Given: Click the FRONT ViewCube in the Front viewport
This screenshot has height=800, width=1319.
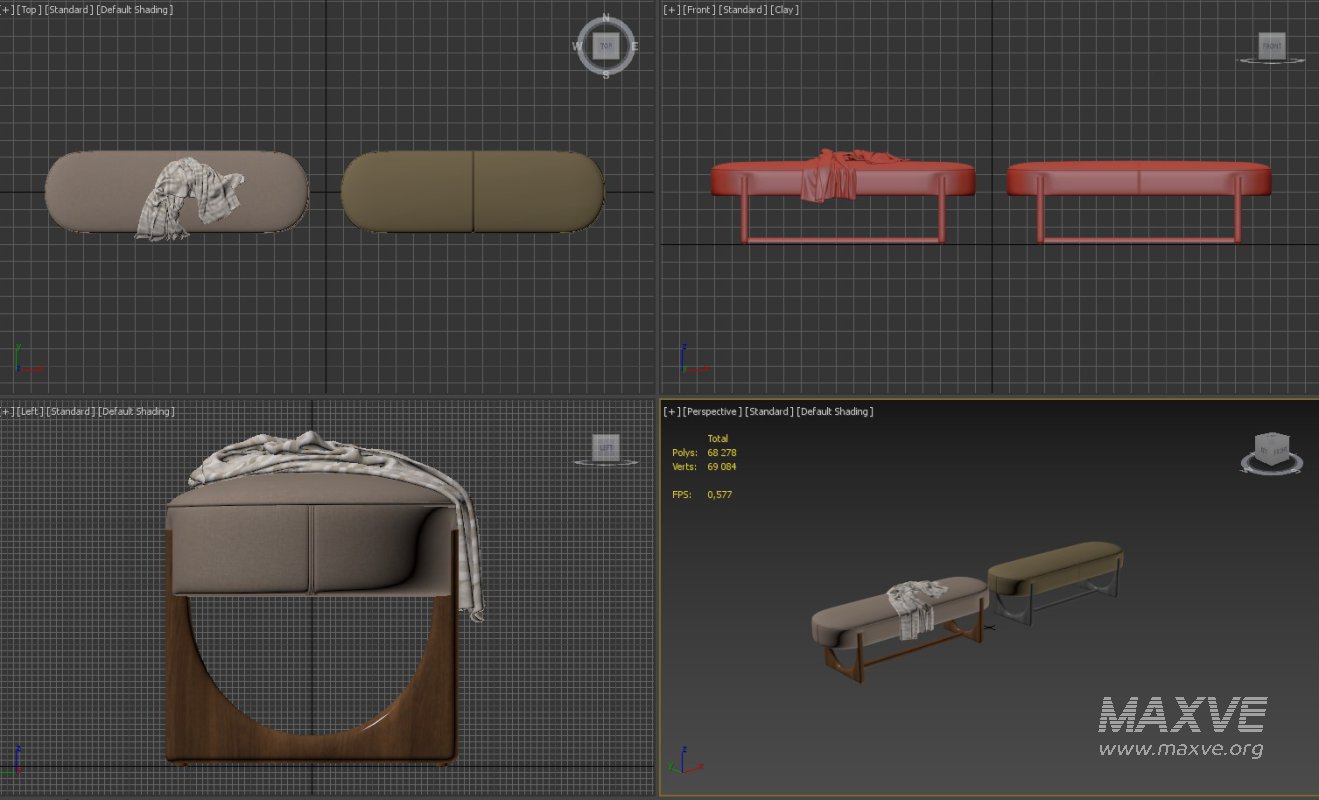Looking at the screenshot, I should point(1271,46).
